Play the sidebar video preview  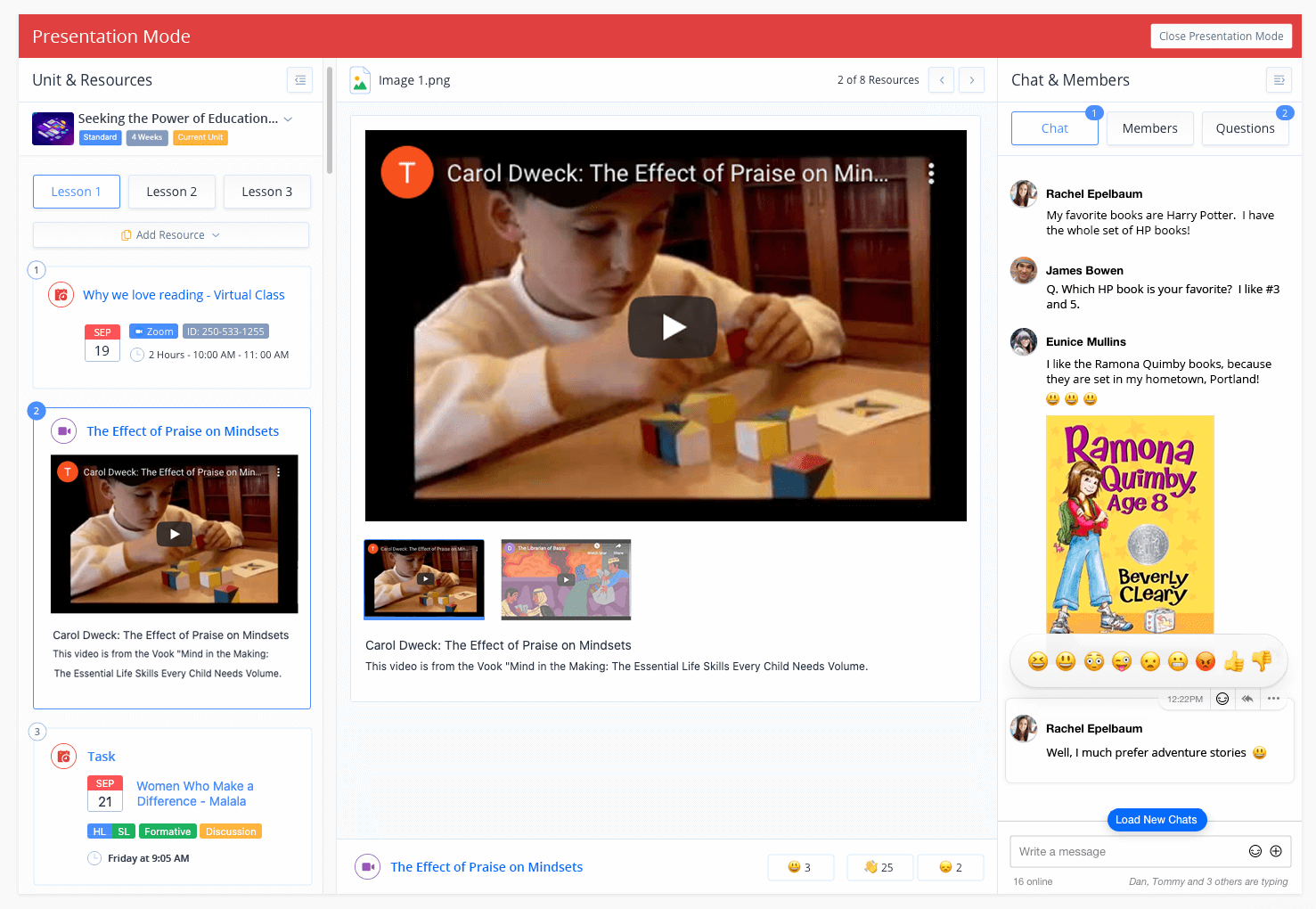click(x=174, y=534)
